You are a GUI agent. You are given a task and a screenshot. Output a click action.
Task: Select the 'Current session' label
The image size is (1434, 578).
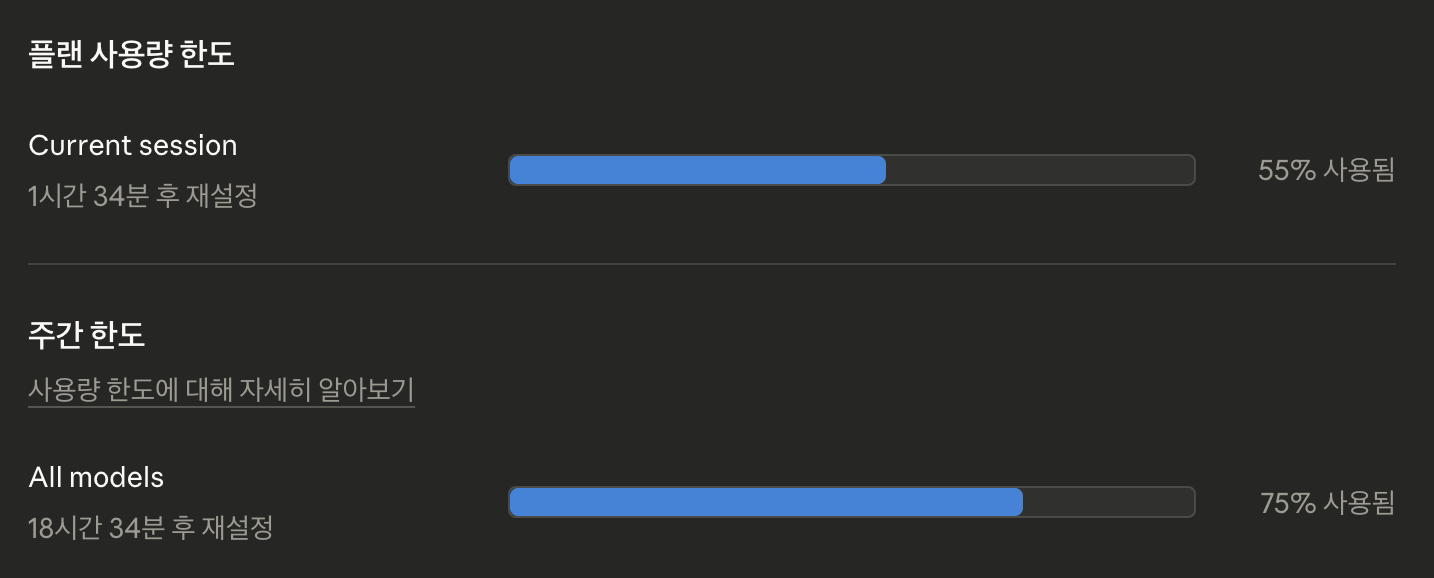tap(133, 145)
